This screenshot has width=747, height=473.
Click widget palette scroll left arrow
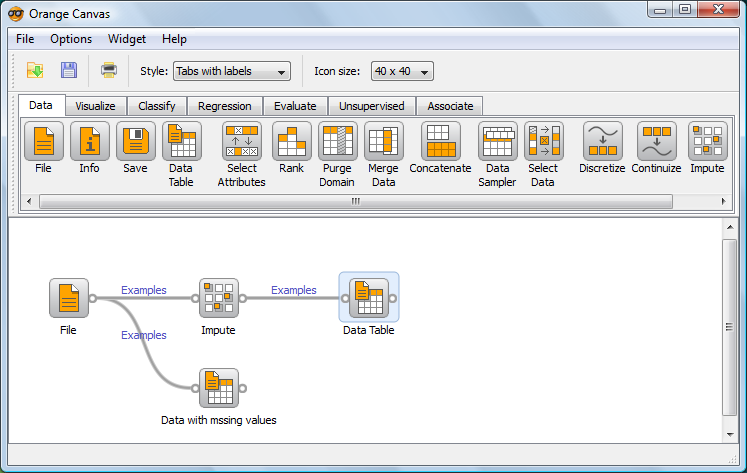coord(30,201)
